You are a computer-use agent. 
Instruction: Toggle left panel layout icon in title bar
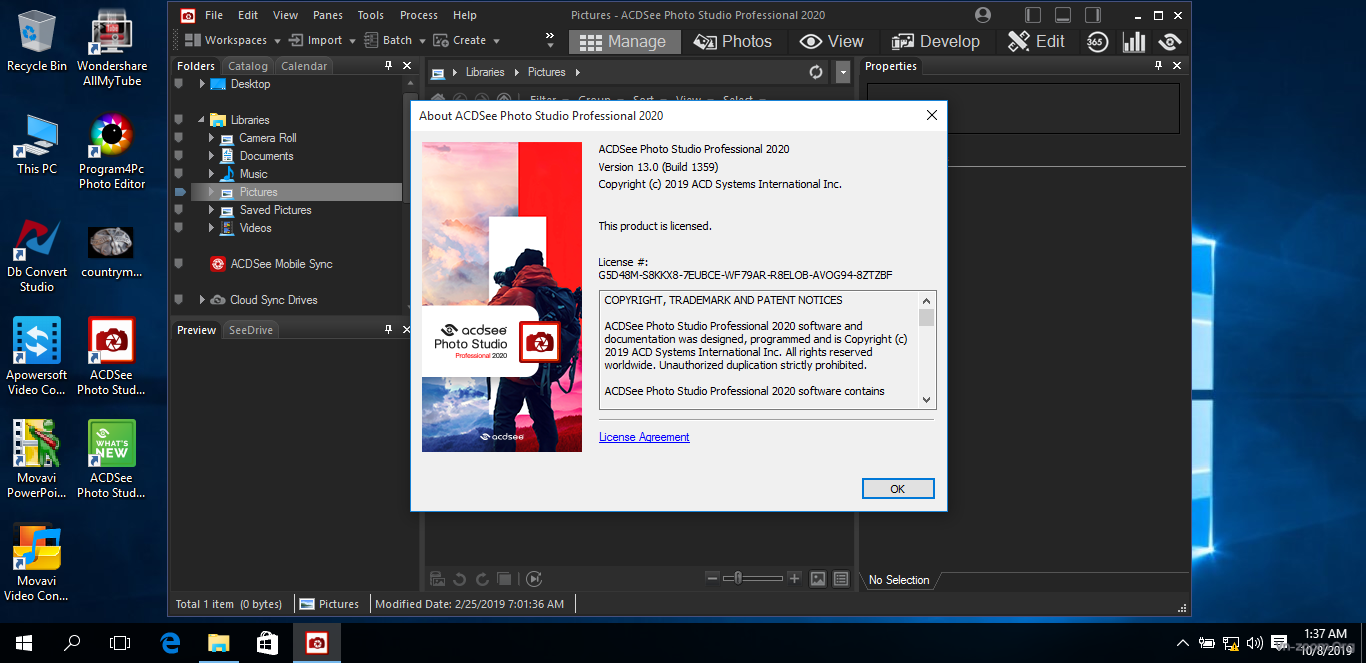point(1033,15)
